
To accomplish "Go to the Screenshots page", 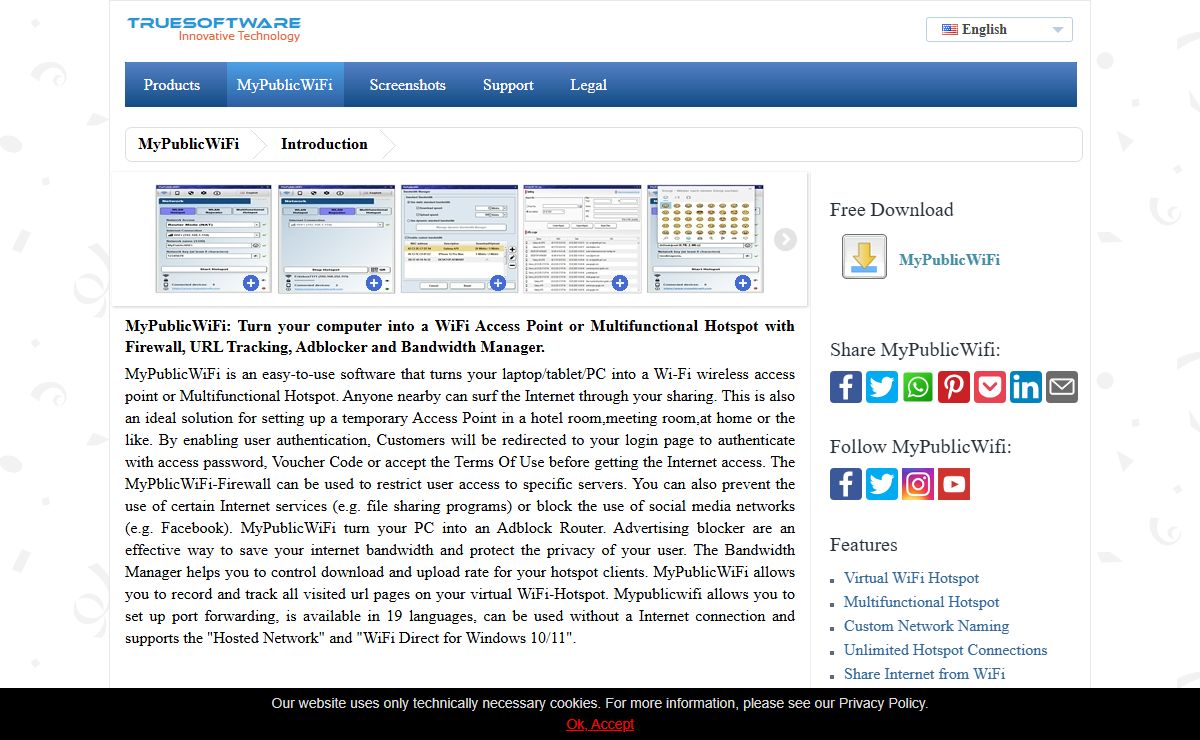I will coord(408,85).
